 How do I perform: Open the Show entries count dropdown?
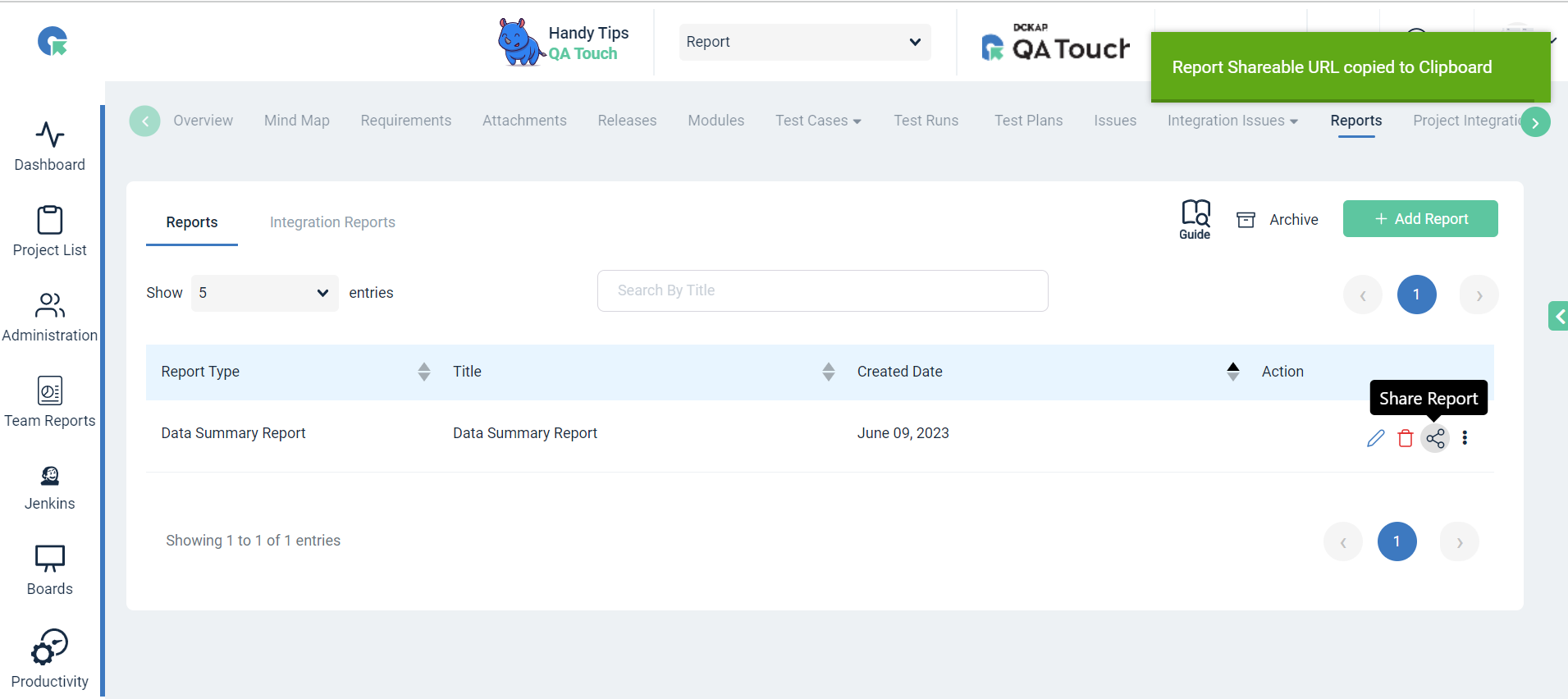[265, 293]
